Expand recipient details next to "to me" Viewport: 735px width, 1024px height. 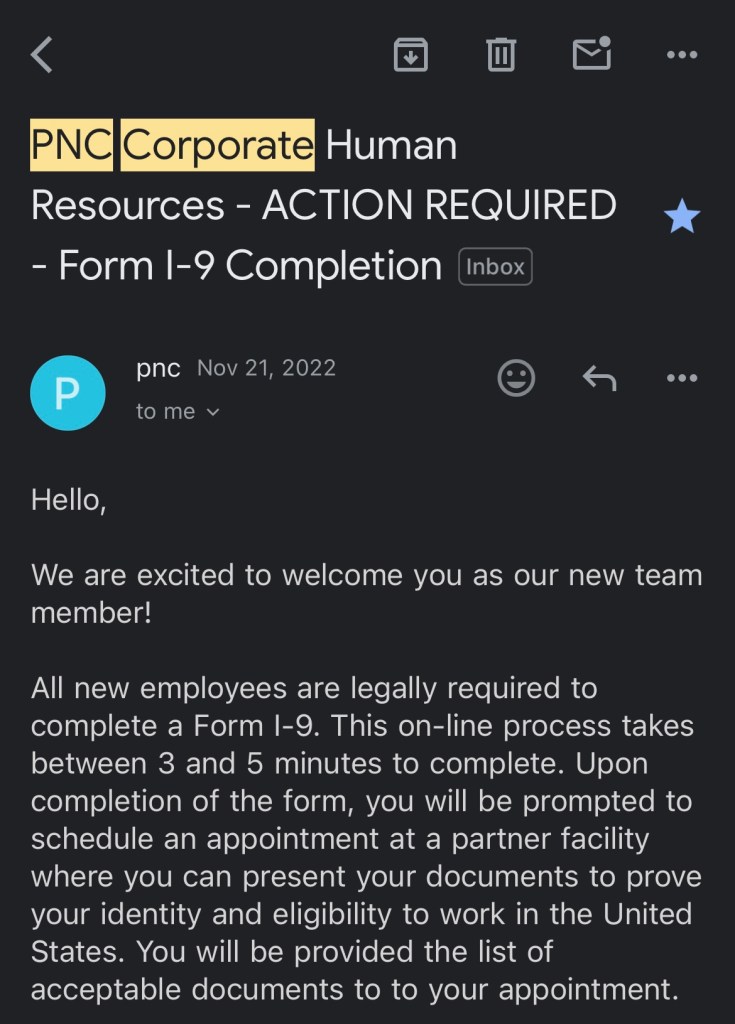[212, 412]
